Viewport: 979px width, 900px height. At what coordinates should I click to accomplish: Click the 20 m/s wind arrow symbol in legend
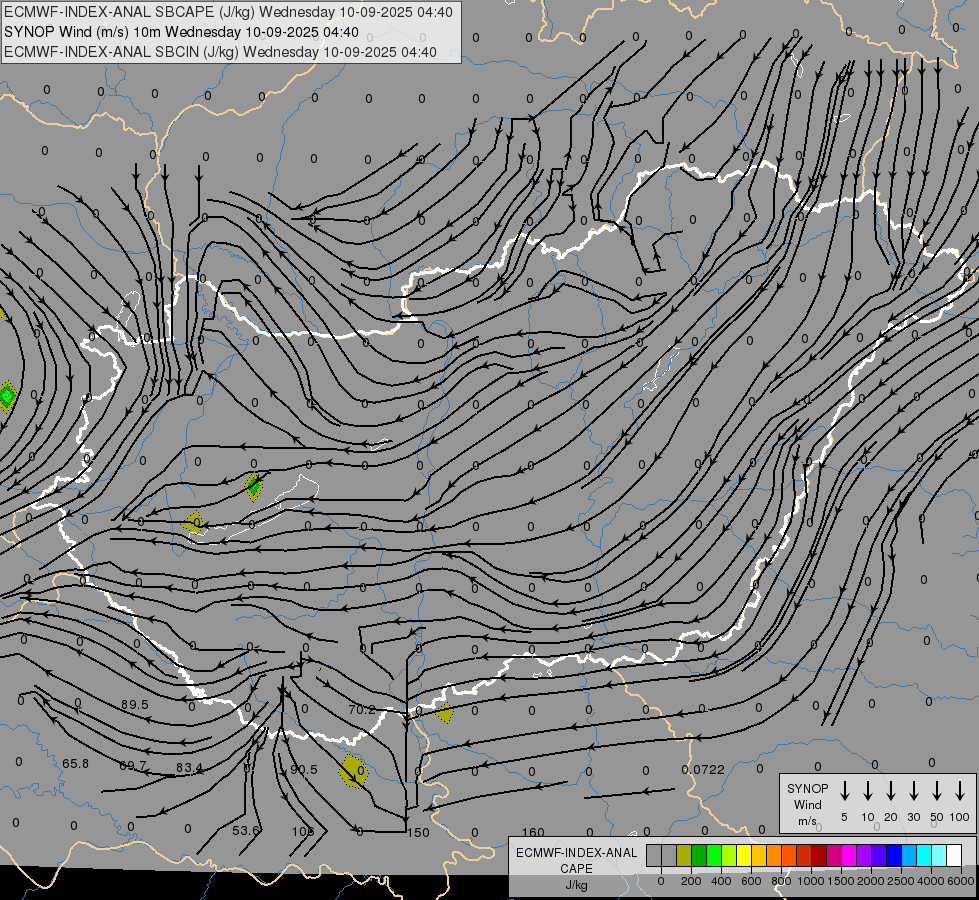[x=891, y=791]
